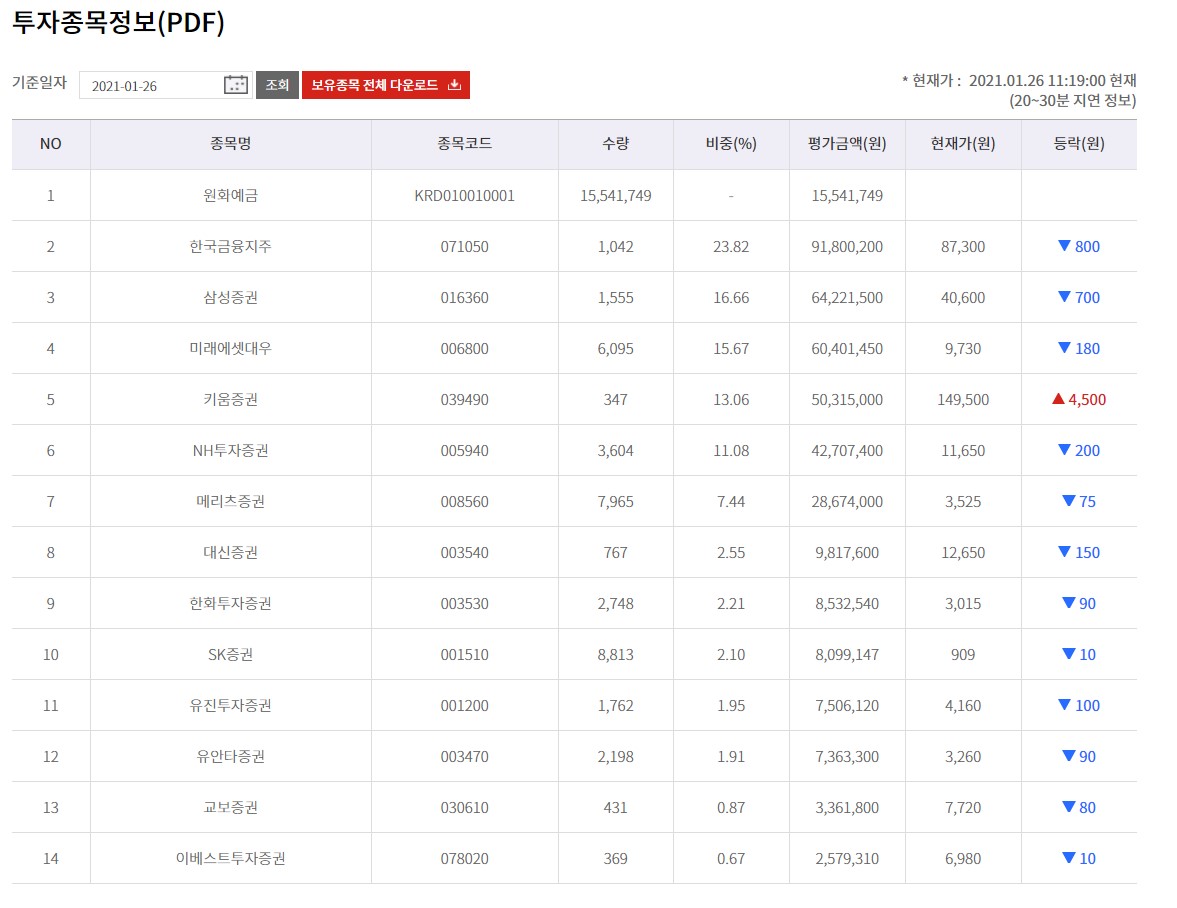Image resolution: width=1177 pixels, height=908 pixels.
Task: Click valuation amount 91,800,200
Action: [847, 247]
